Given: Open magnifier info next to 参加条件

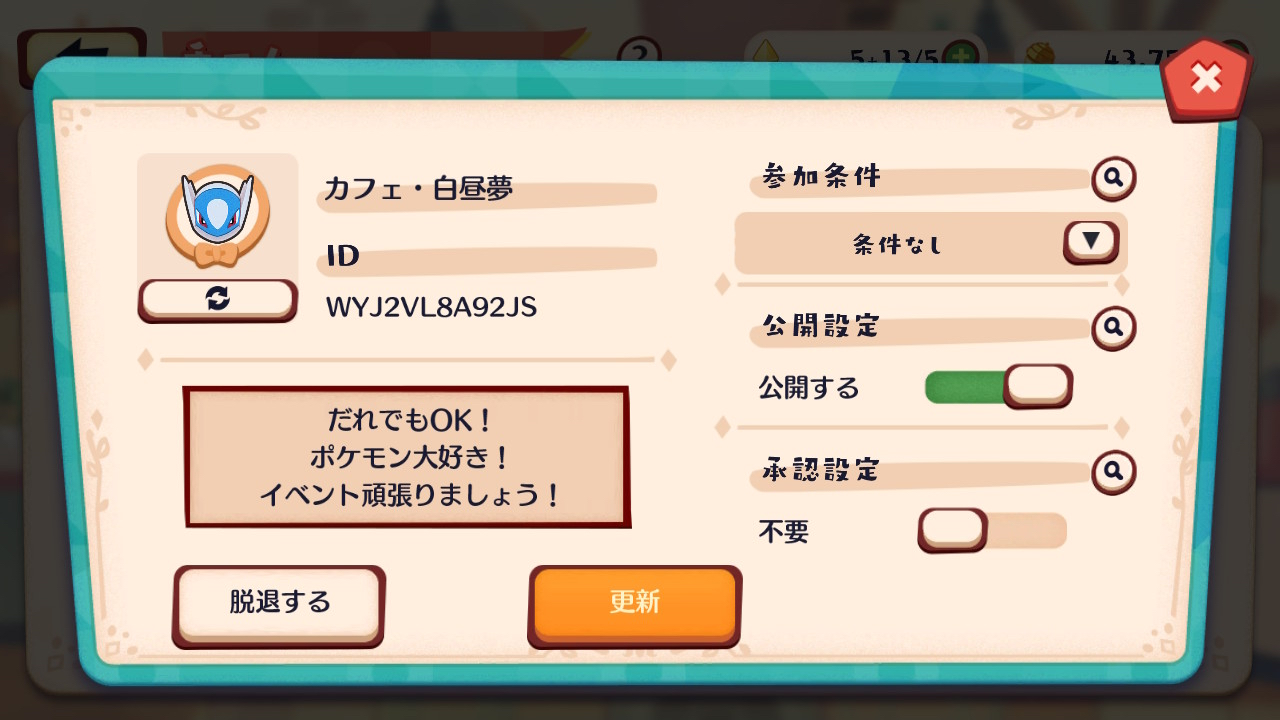Looking at the screenshot, I should click(x=1113, y=179).
